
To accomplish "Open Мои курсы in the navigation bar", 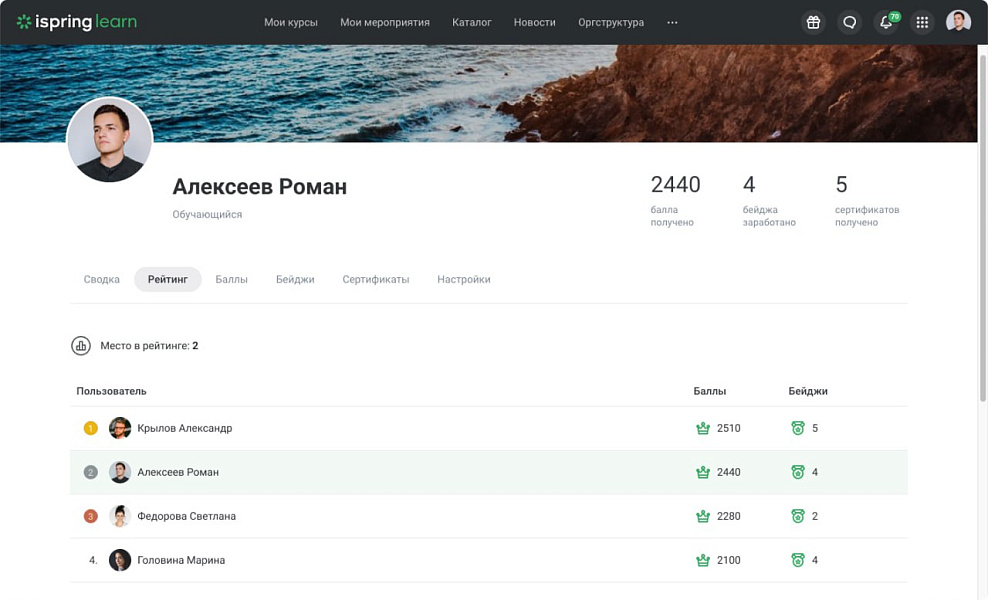I will [290, 21].
